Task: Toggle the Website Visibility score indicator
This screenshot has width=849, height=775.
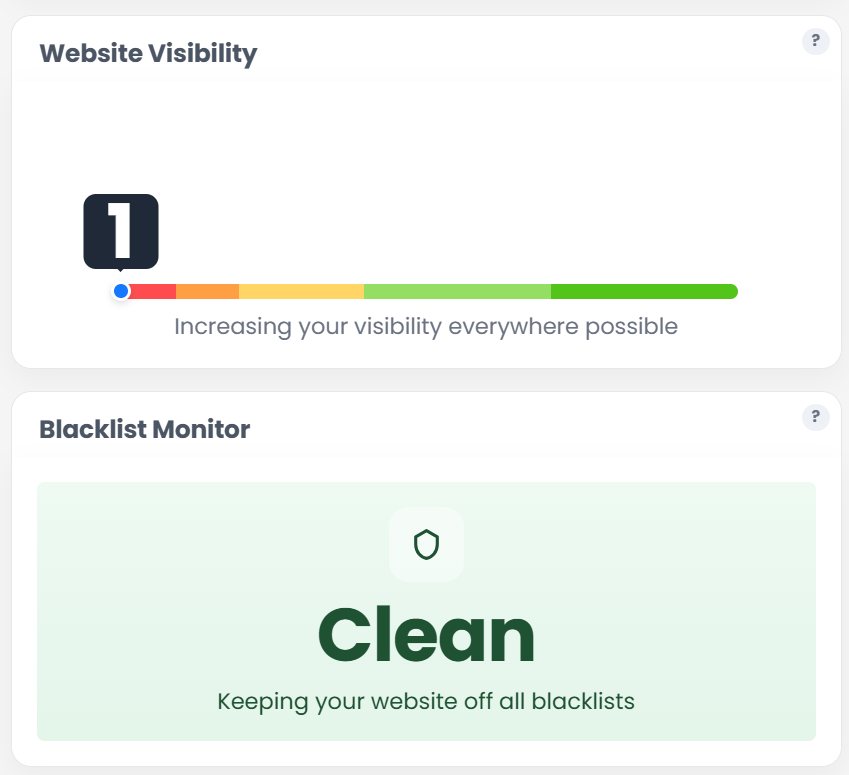Action: [x=120, y=230]
